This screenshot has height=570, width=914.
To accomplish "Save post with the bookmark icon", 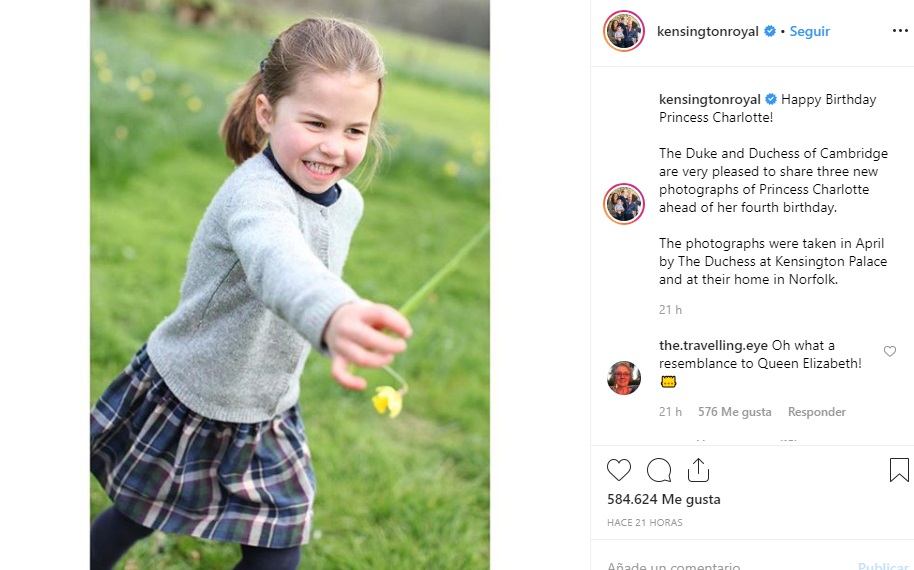I will (898, 470).
